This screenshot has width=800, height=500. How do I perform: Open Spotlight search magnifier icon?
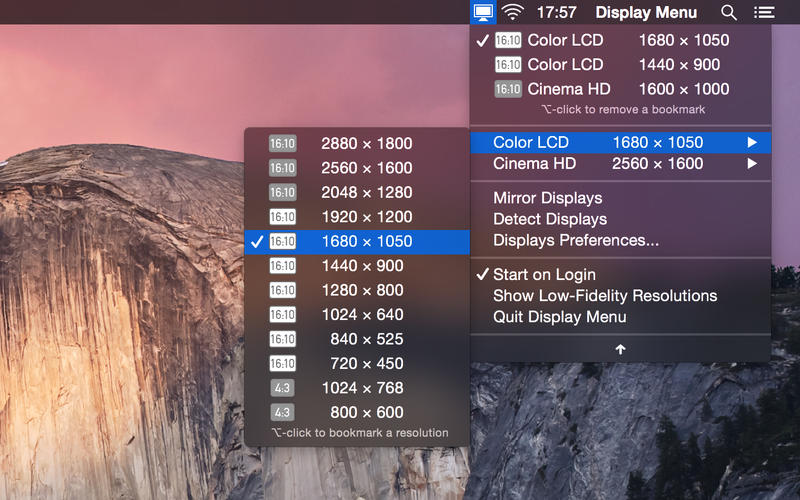point(729,12)
